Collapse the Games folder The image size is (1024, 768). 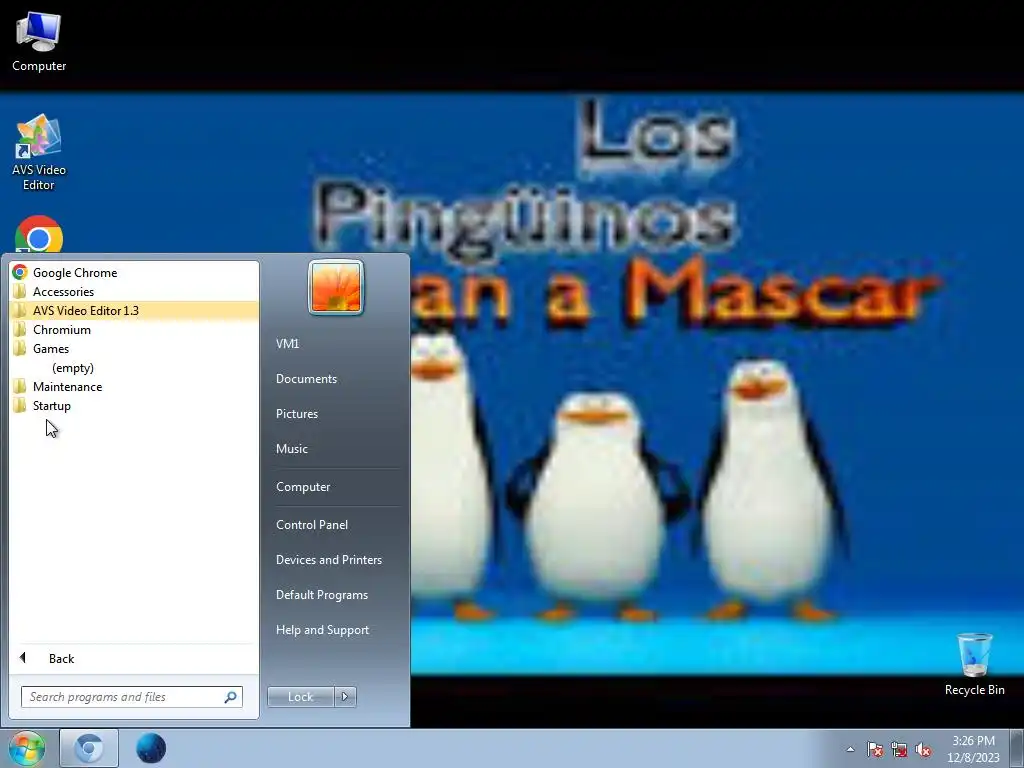134,349
